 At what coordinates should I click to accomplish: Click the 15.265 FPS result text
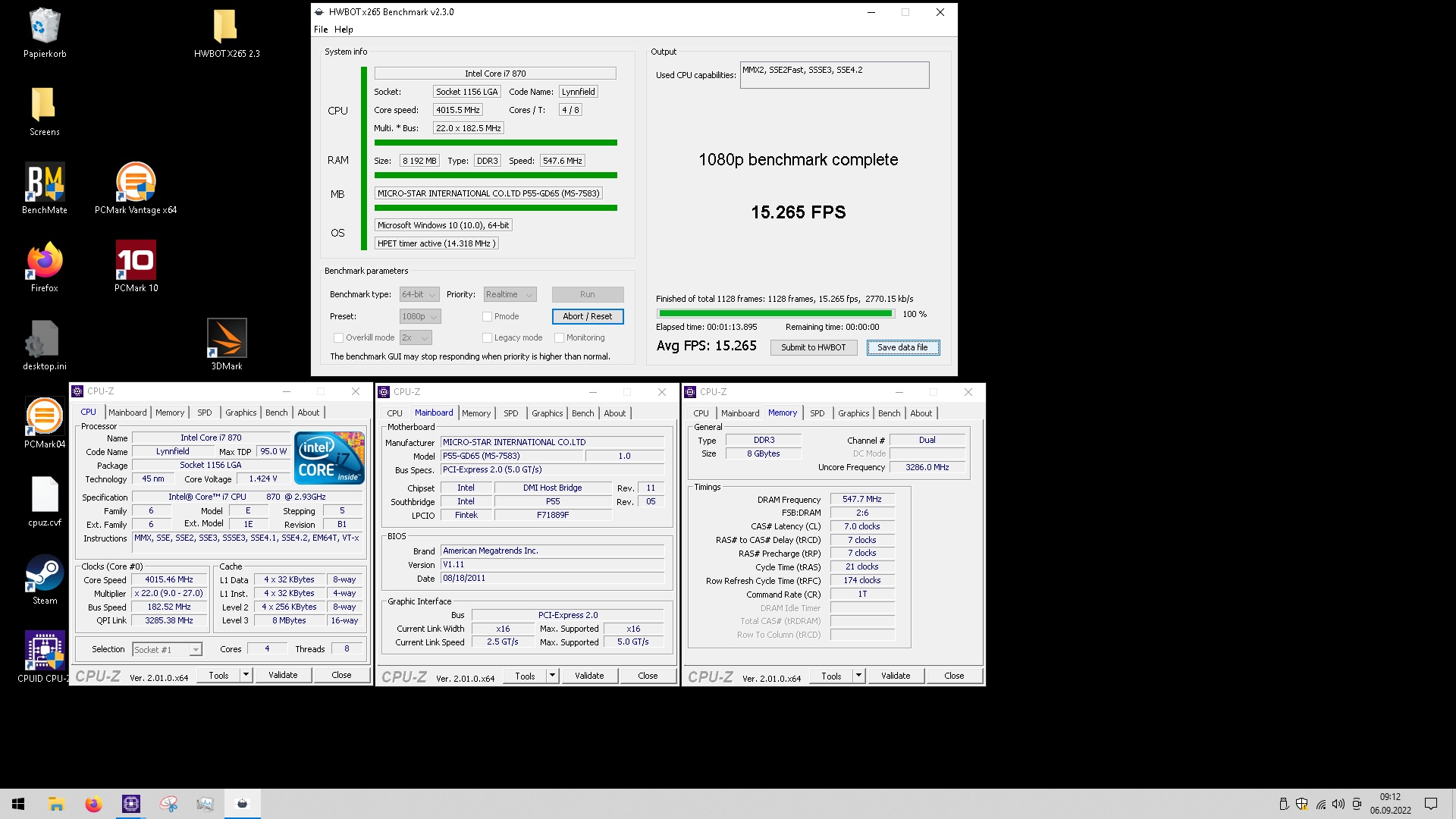[x=798, y=212]
